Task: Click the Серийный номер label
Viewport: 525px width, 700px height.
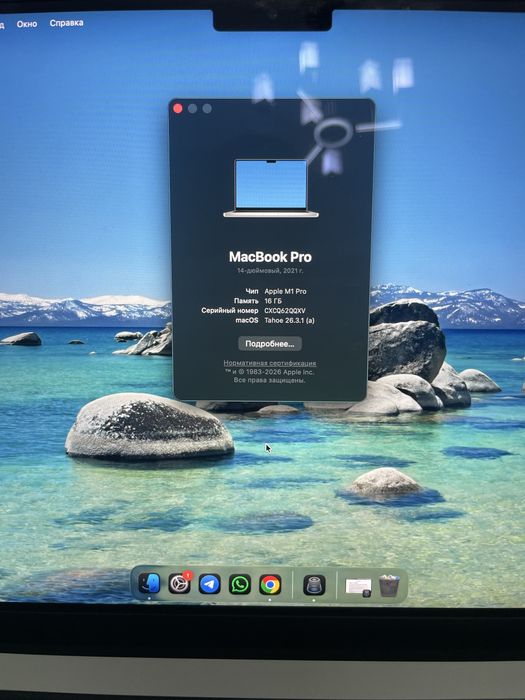Action: [x=229, y=310]
